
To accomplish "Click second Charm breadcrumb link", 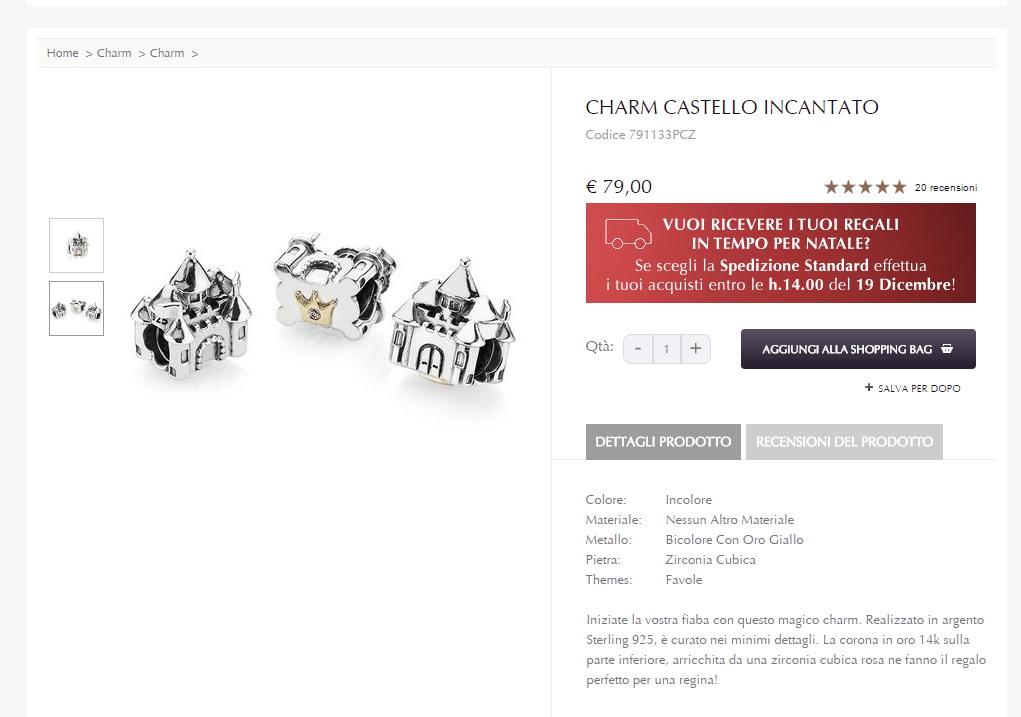I will click(x=167, y=53).
